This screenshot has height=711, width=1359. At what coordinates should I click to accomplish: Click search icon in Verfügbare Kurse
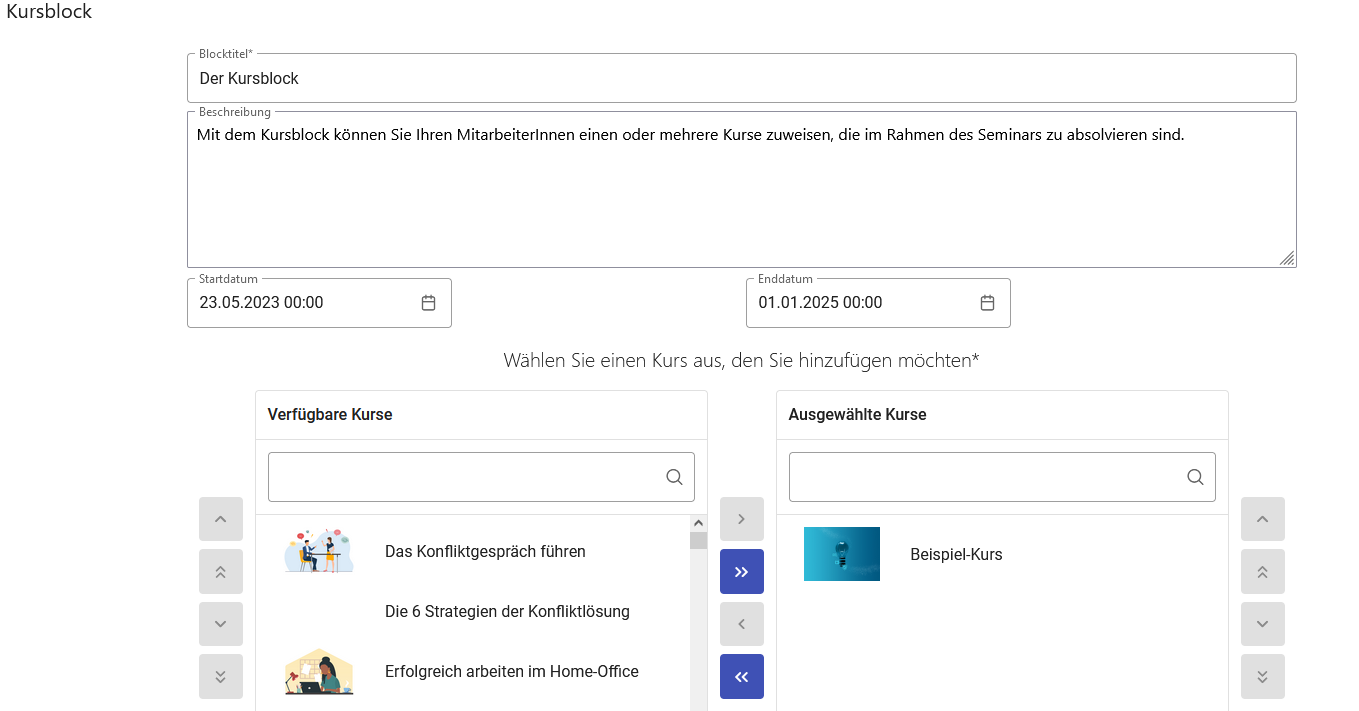pos(674,477)
